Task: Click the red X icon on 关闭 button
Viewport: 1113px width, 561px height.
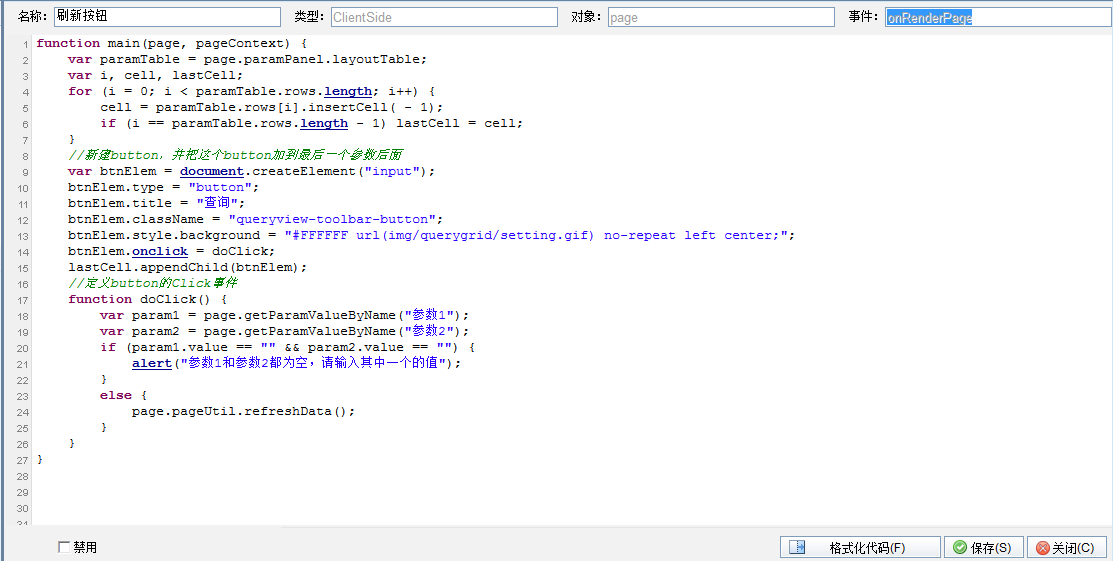Action: (1043, 548)
